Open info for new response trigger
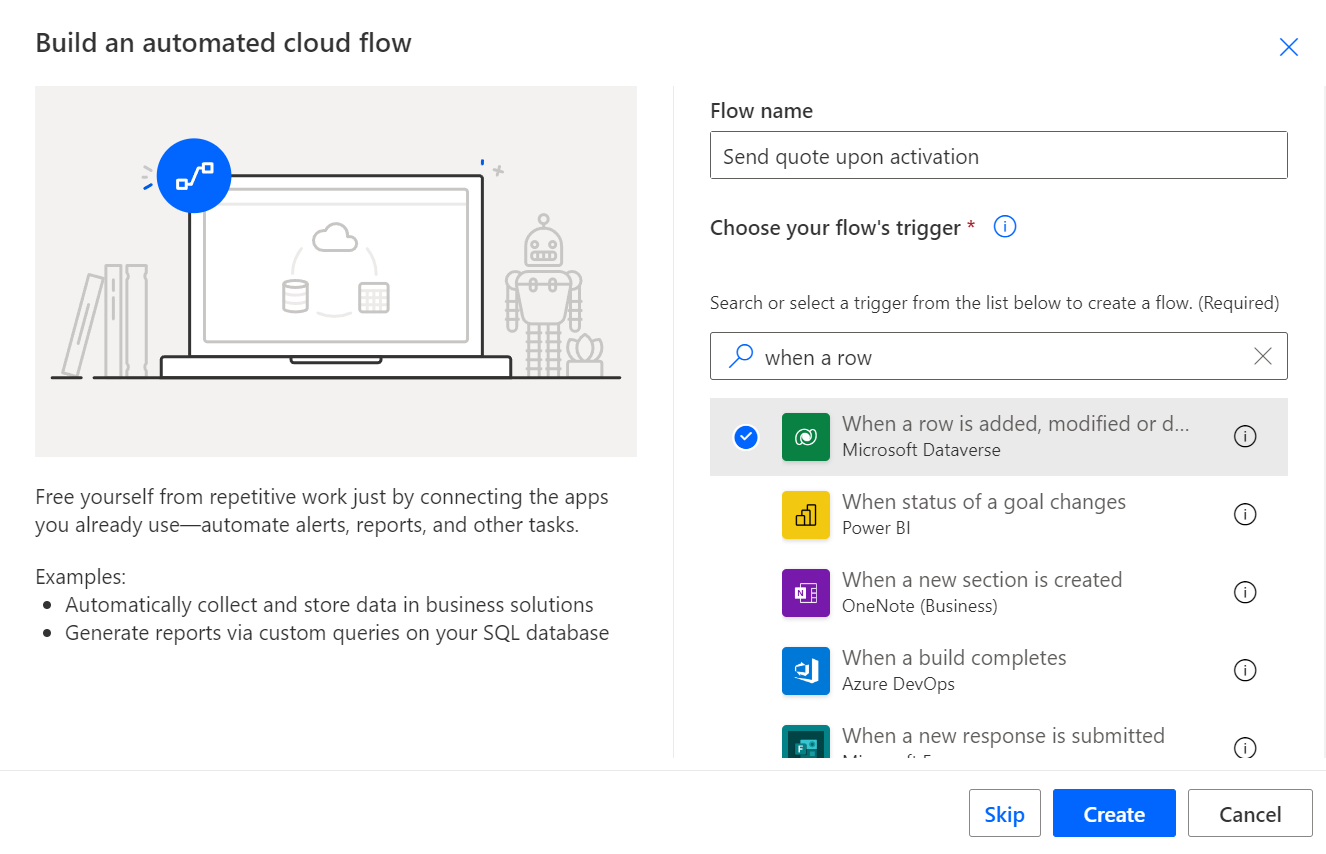 1245,747
